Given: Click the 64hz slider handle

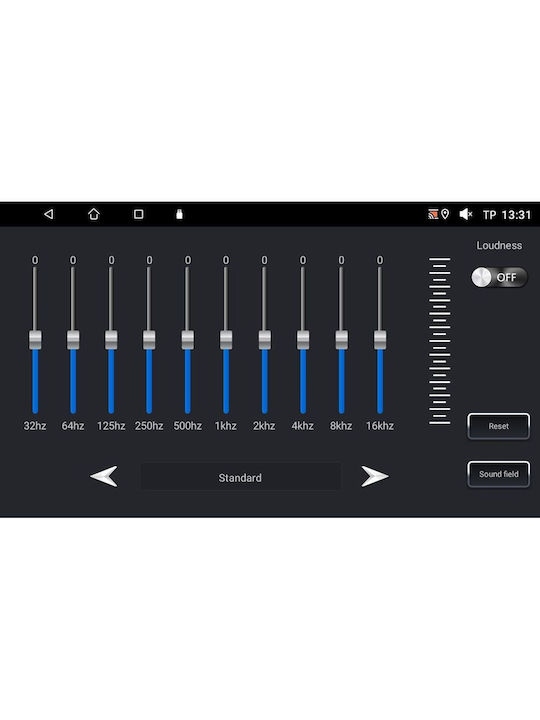Looking at the screenshot, I should (73, 340).
